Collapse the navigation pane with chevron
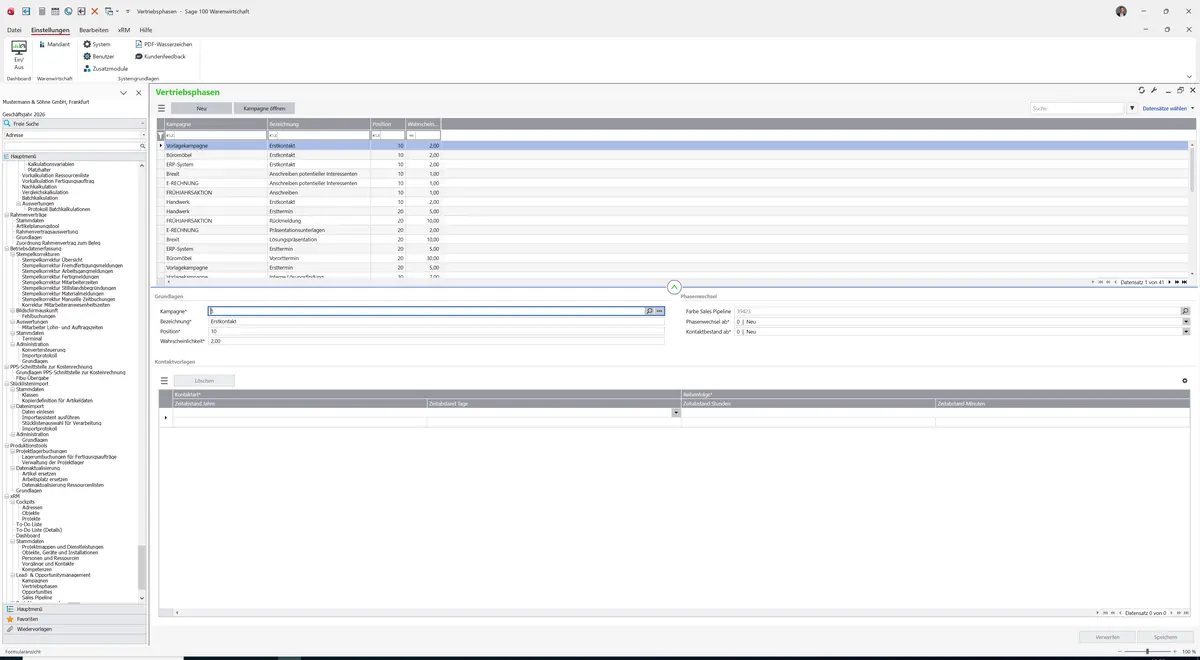 pyautogui.click(x=124, y=92)
